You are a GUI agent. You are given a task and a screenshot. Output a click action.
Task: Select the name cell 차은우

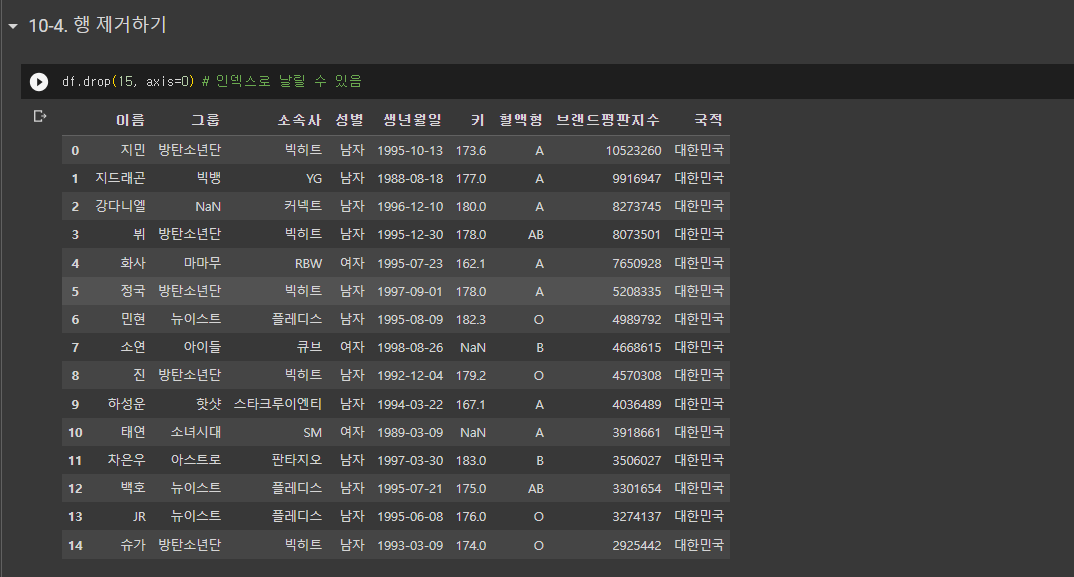126,461
